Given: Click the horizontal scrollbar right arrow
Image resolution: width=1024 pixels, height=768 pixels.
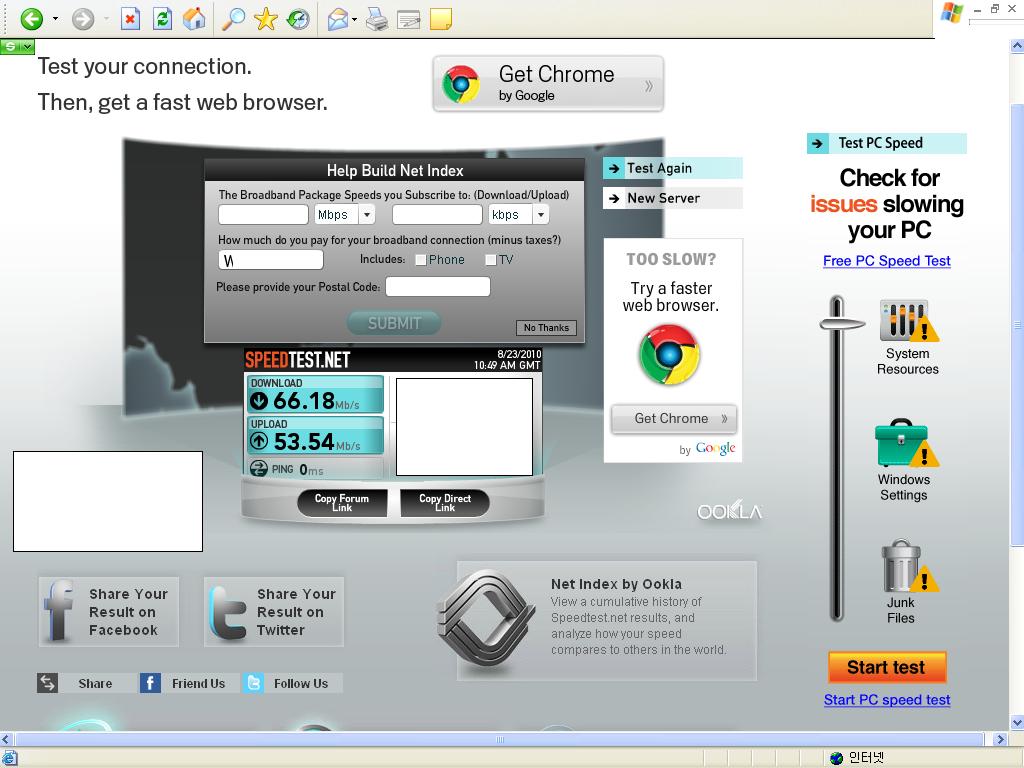Looking at the screenshot, I should point(1000,739).
